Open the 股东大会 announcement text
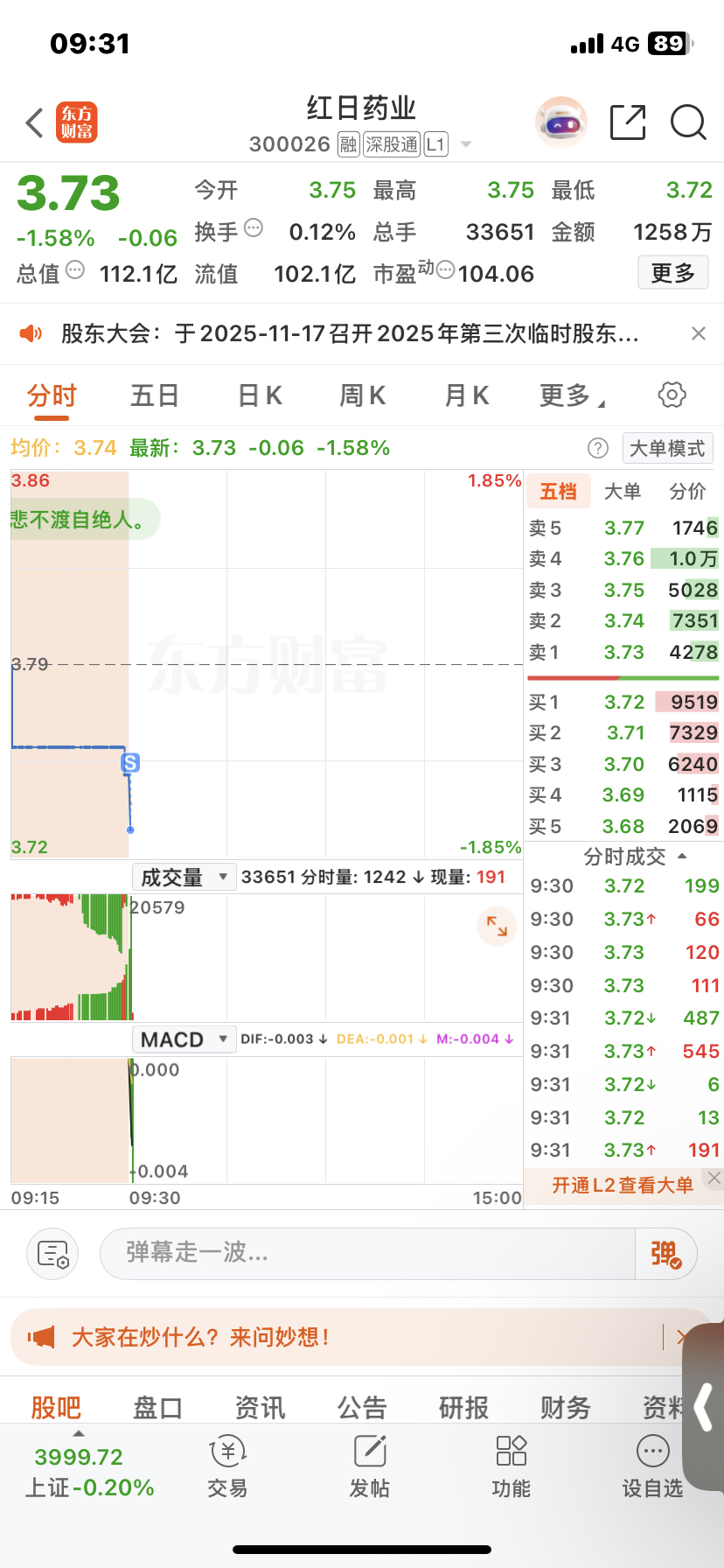Screen dimensions: 724x1568 [350, 333]
